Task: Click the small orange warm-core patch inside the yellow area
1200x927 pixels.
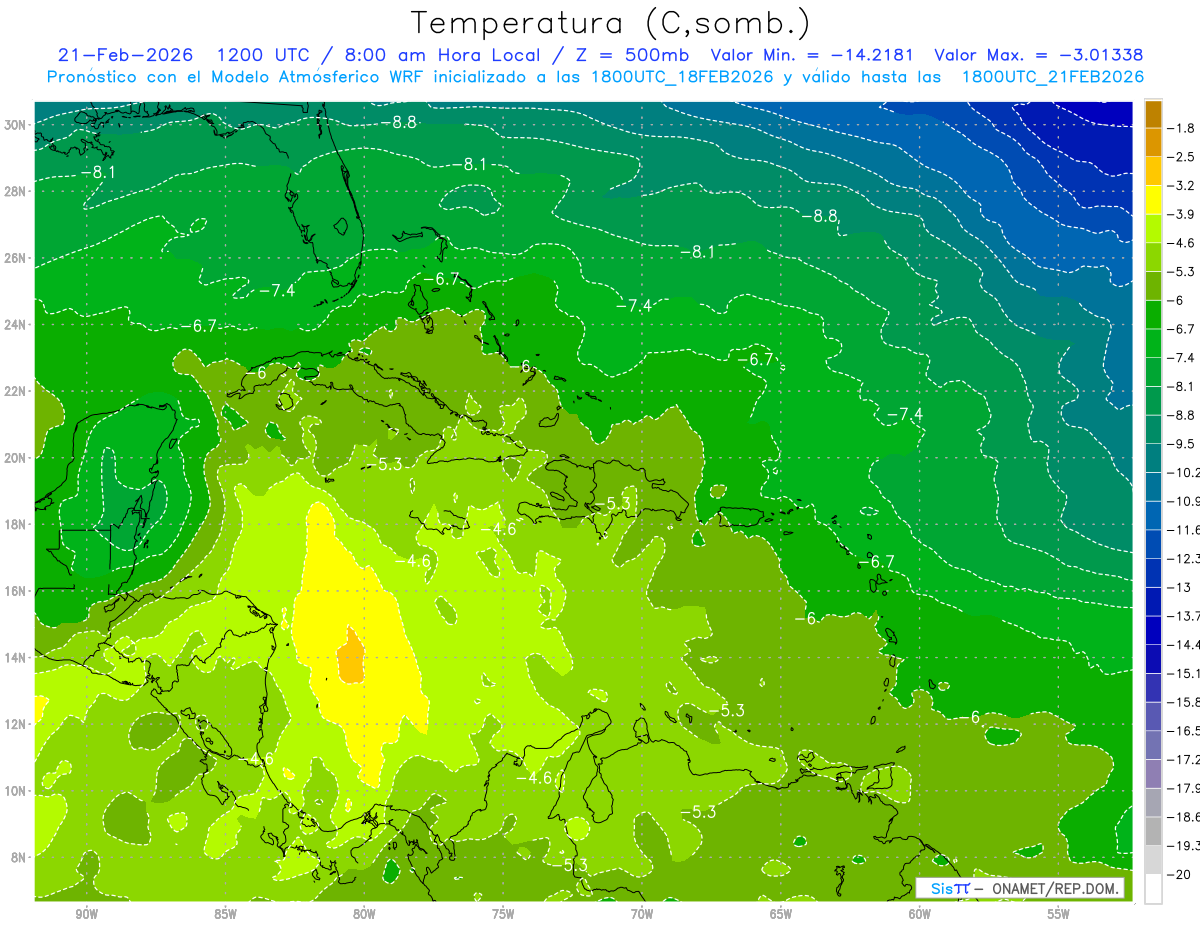Action: pyautogui.click(x=351, y=656)
